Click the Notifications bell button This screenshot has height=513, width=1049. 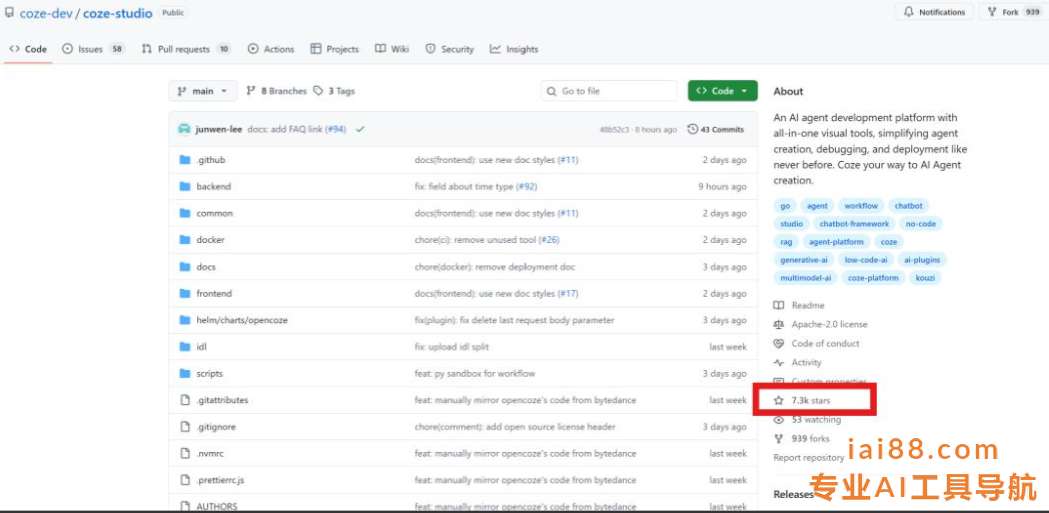[935, 12]
